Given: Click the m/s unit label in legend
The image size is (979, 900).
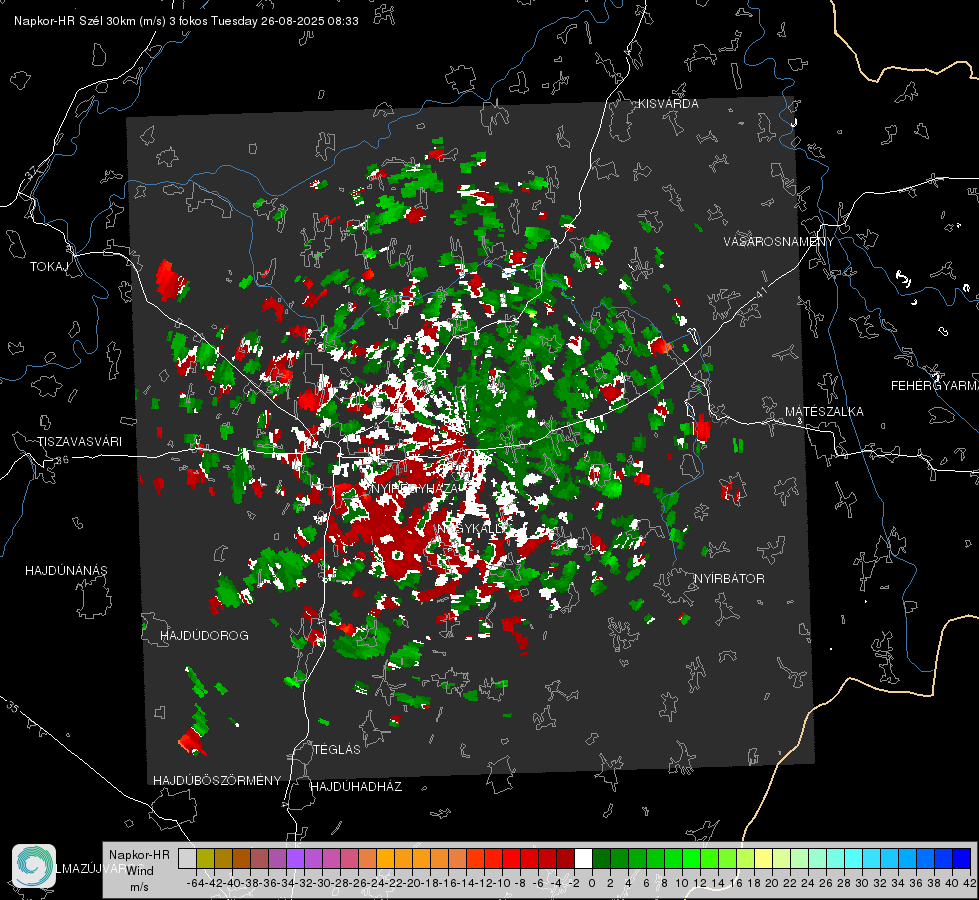Looking at the screenshot, I should tap(139, 887).
